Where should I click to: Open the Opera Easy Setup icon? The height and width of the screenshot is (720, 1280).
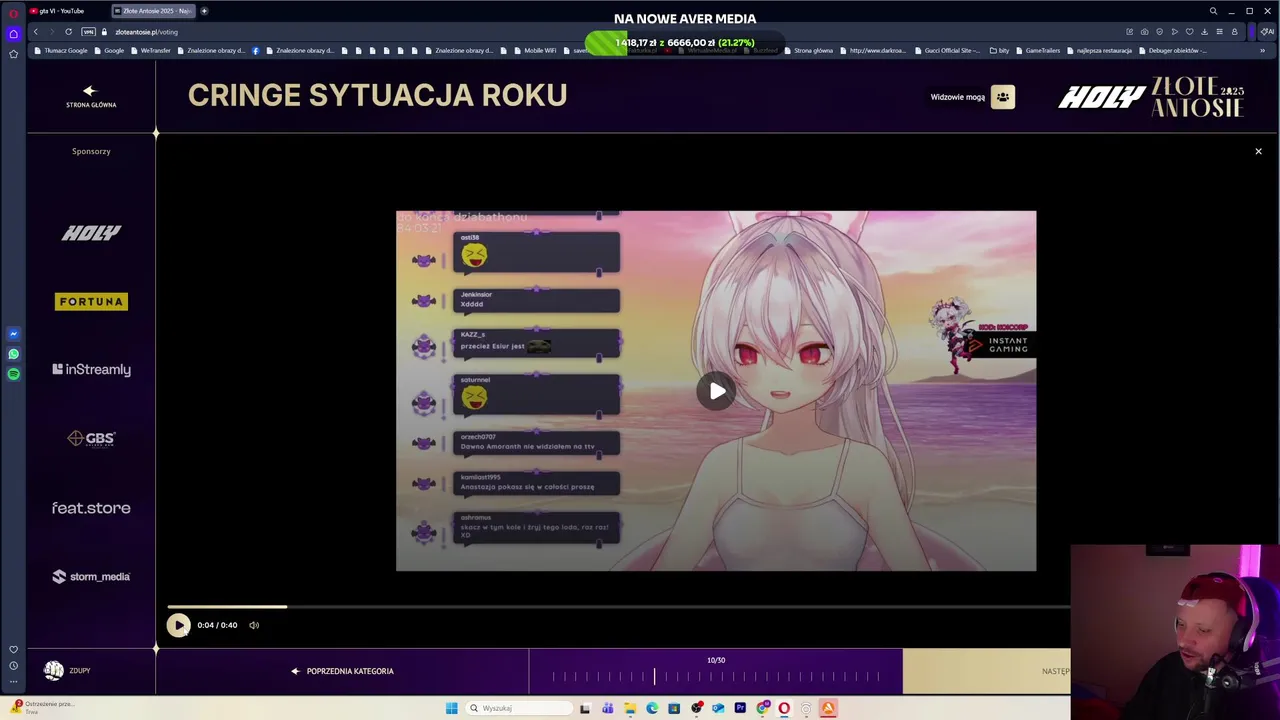point(1219,32)
